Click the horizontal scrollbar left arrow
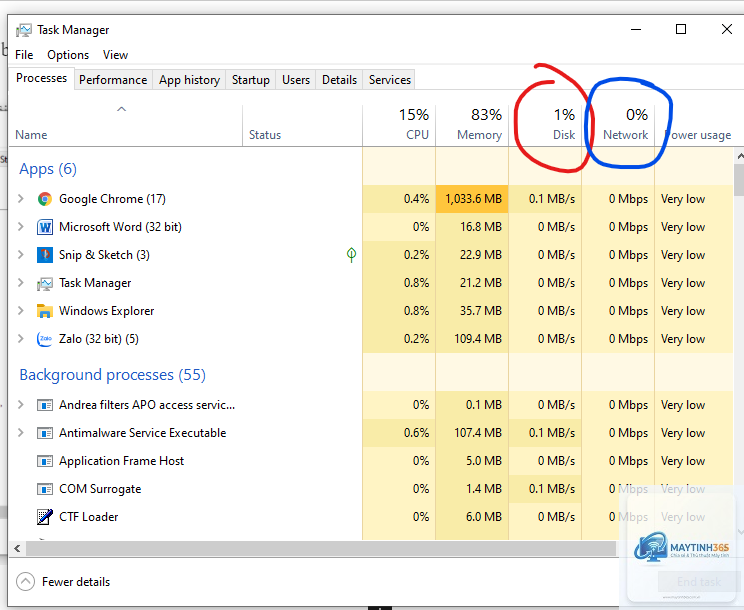Screen dimensions: 744x610 pos(17,548)
